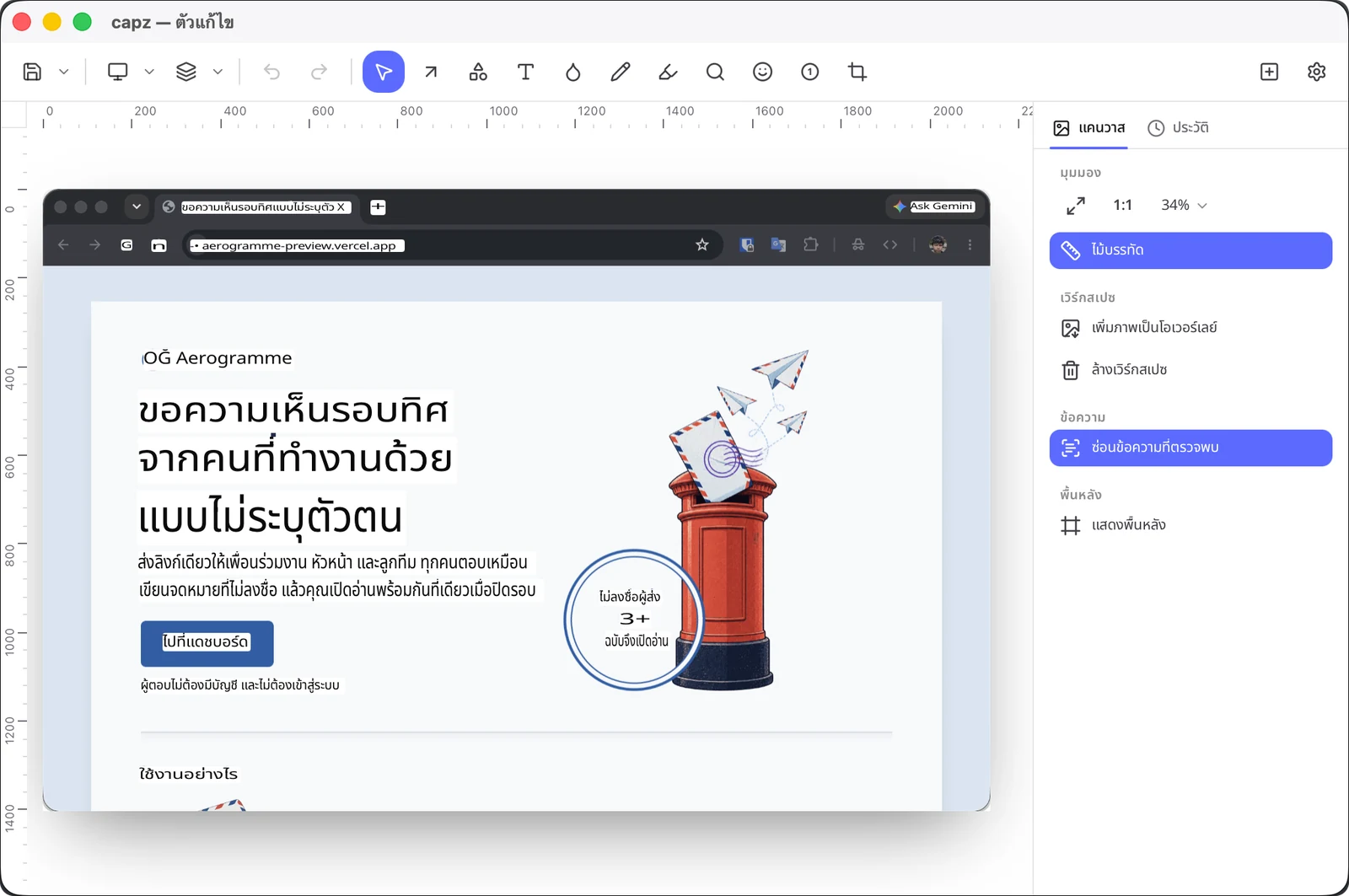The image size is (1349, 896).
Task: Open the capture mode dropdown arrow
Action: pos(149,72)
